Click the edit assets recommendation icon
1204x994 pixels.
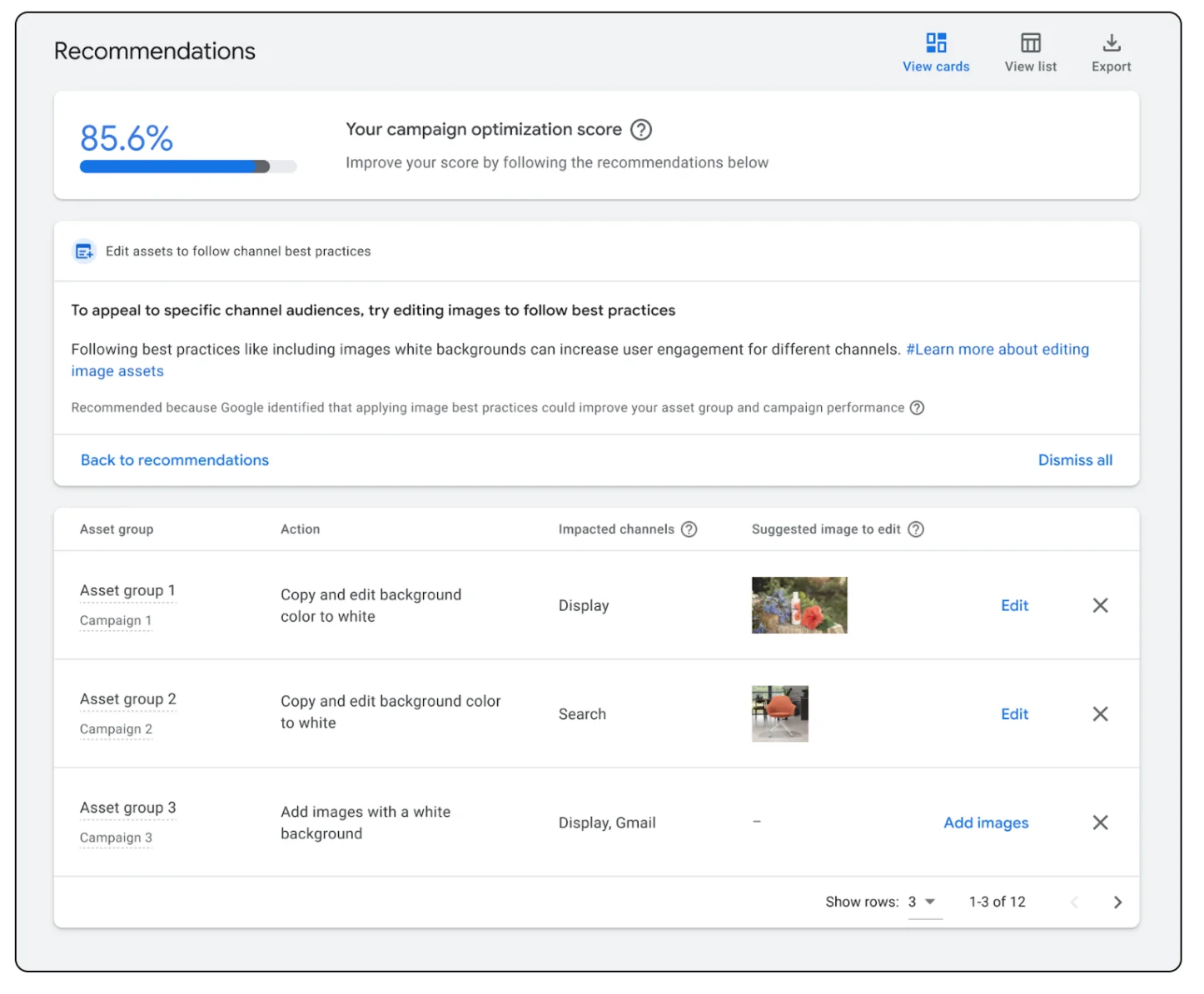pyautogui.click(x=83, y=251)
